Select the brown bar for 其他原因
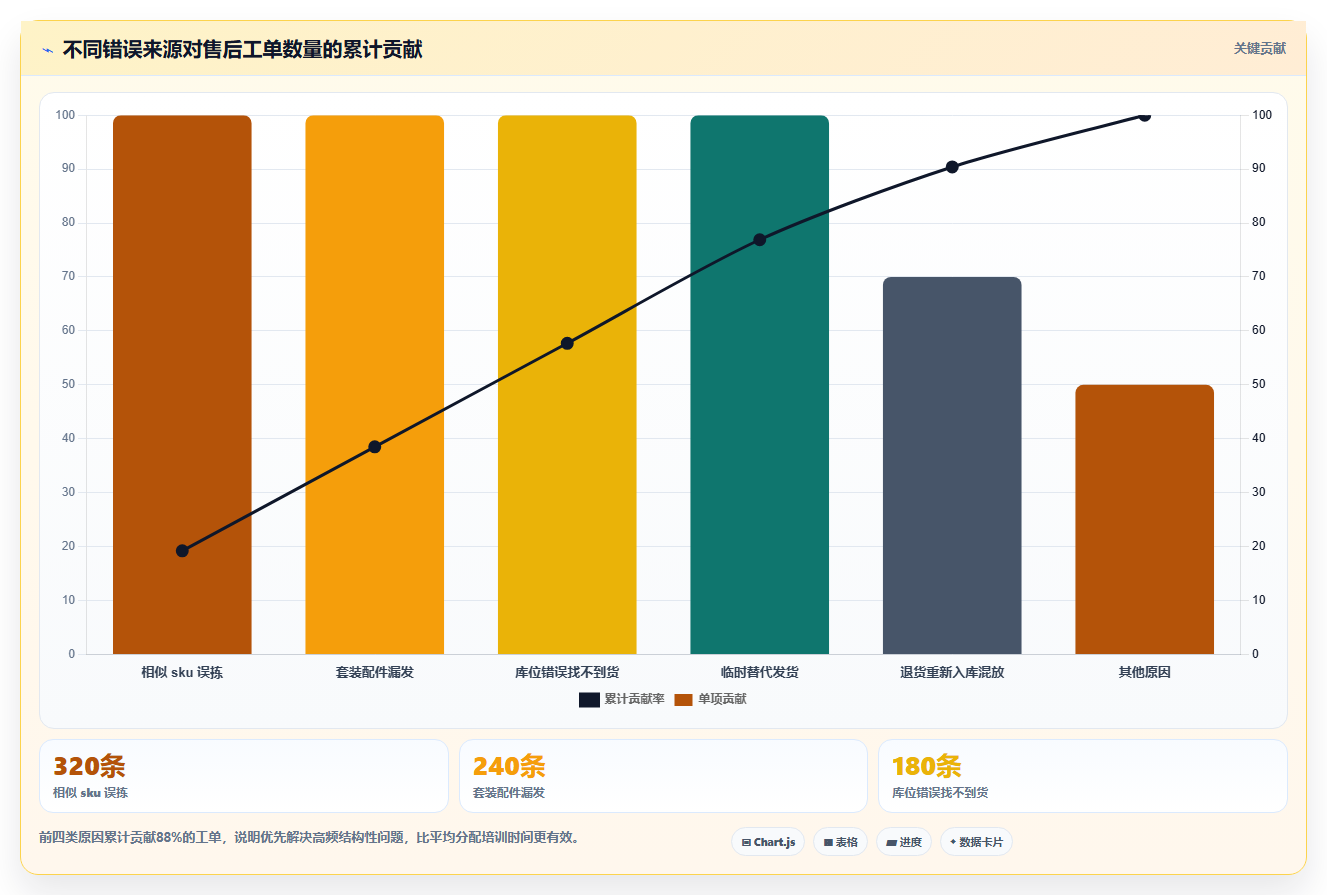1327x895 pixels. pos(1144,520)
